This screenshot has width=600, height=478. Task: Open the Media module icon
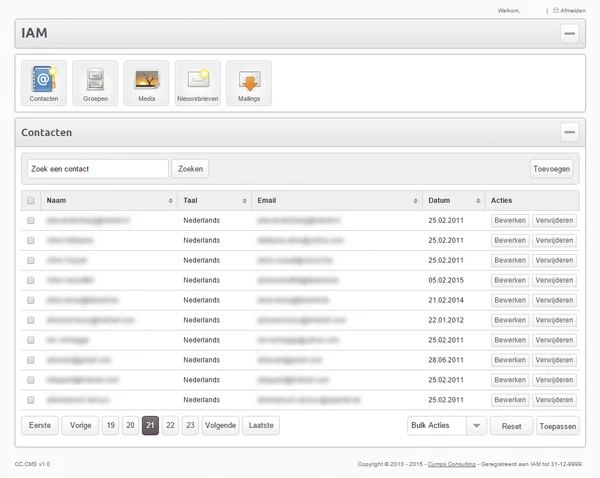146,83
